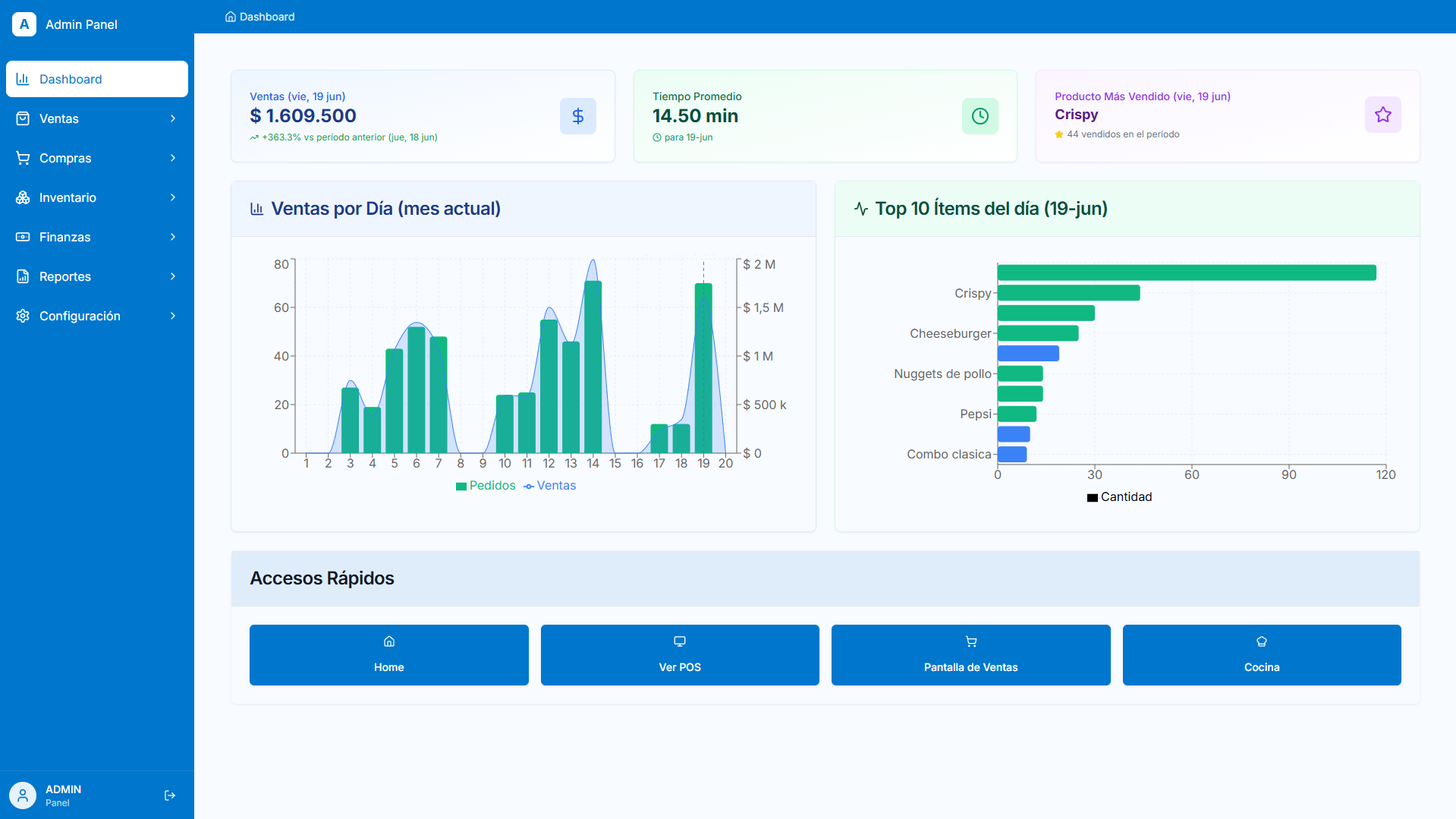
Task: Click the activity pulse icon beside Top 10 Ítems
Action: coord(861,209)
